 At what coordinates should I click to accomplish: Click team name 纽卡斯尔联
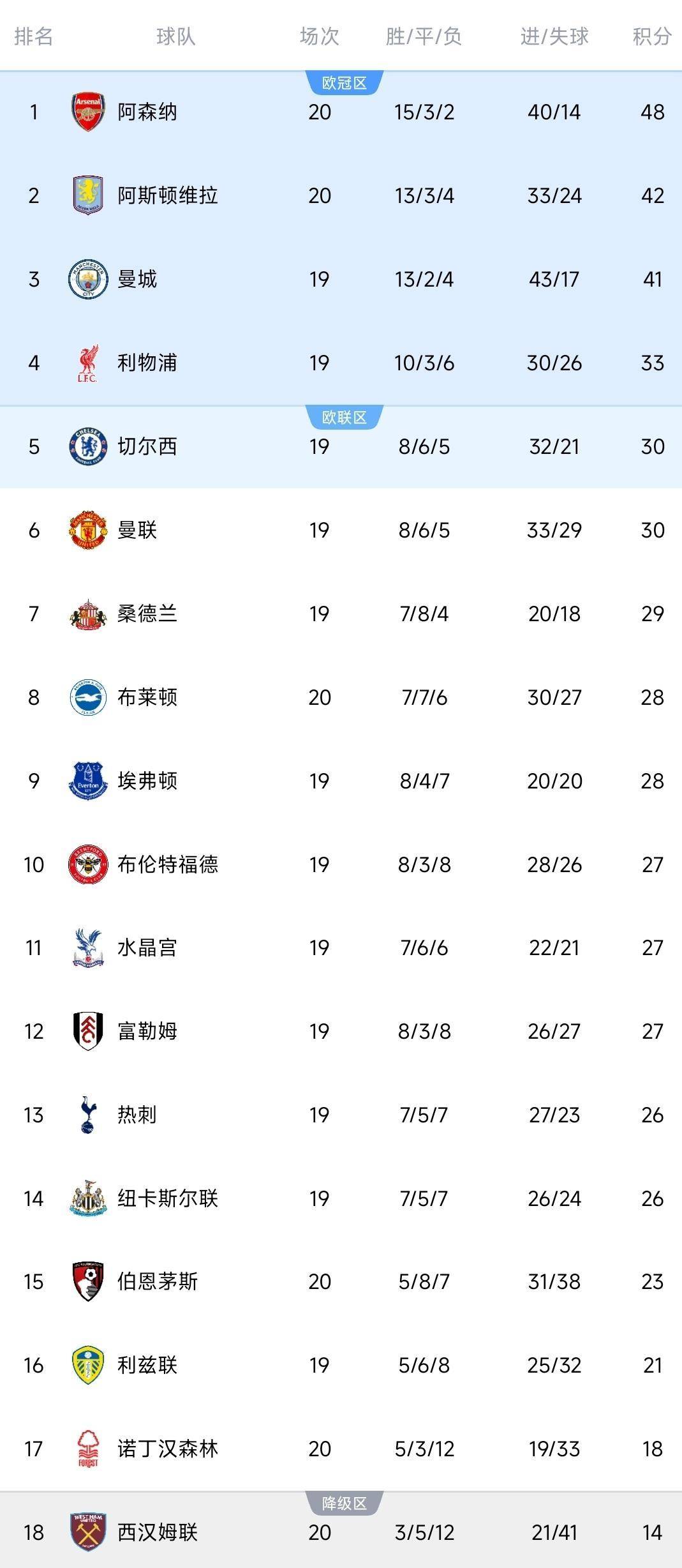[x=168, y=1198]
